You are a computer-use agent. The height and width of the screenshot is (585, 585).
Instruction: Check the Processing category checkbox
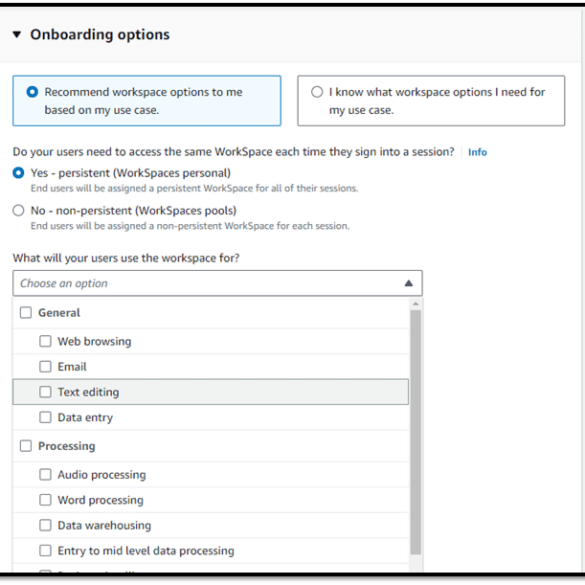click(26, 446)
